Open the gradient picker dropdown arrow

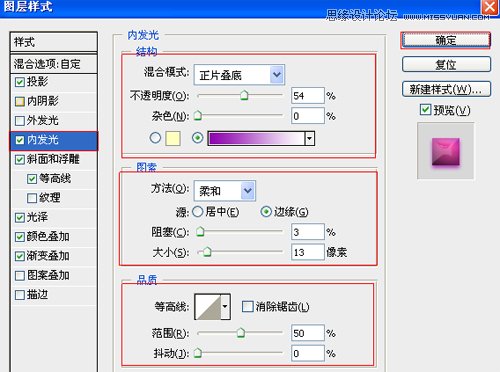coord(310,138)
